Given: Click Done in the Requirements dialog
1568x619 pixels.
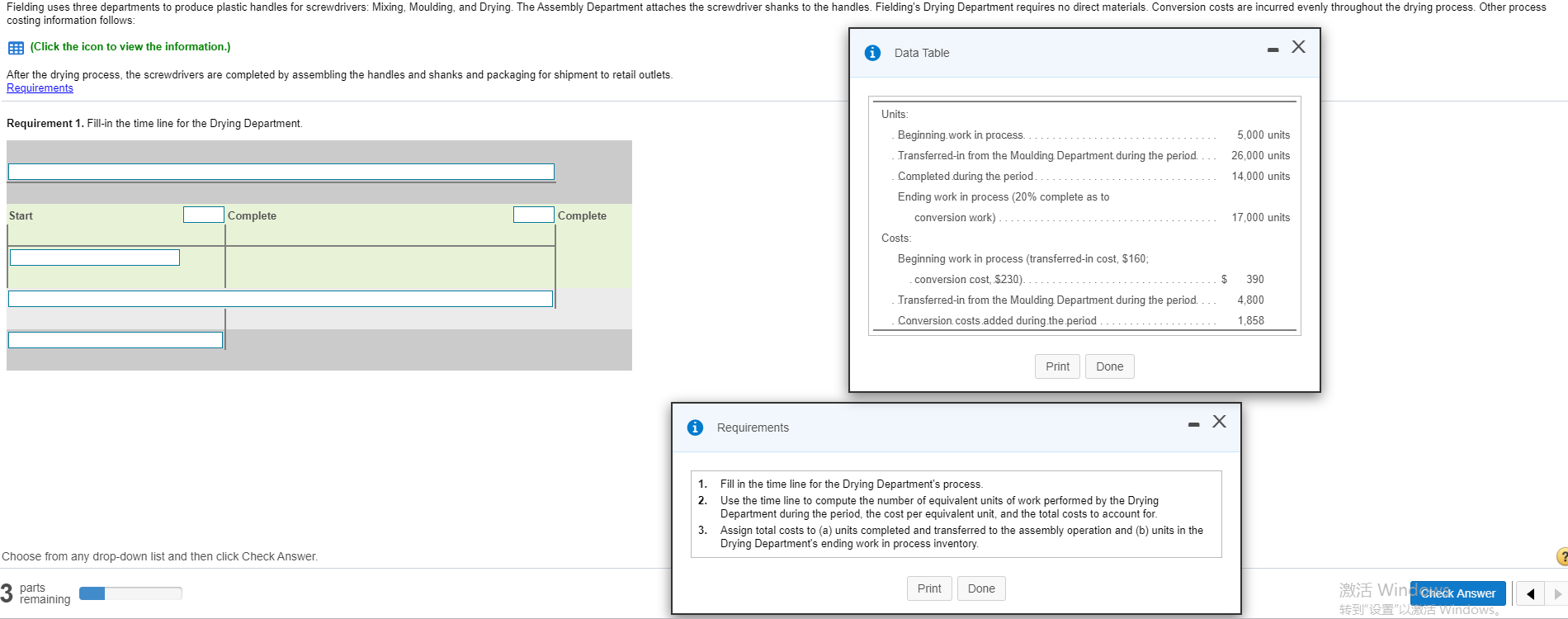Looking at the screenshot, I should point(981,588).
